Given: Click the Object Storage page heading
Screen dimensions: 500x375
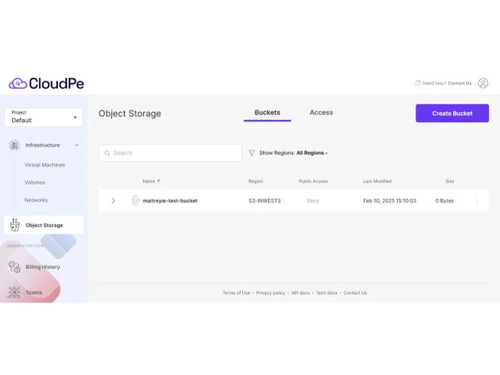Looking at the screenshot, I should coord(130,113).
